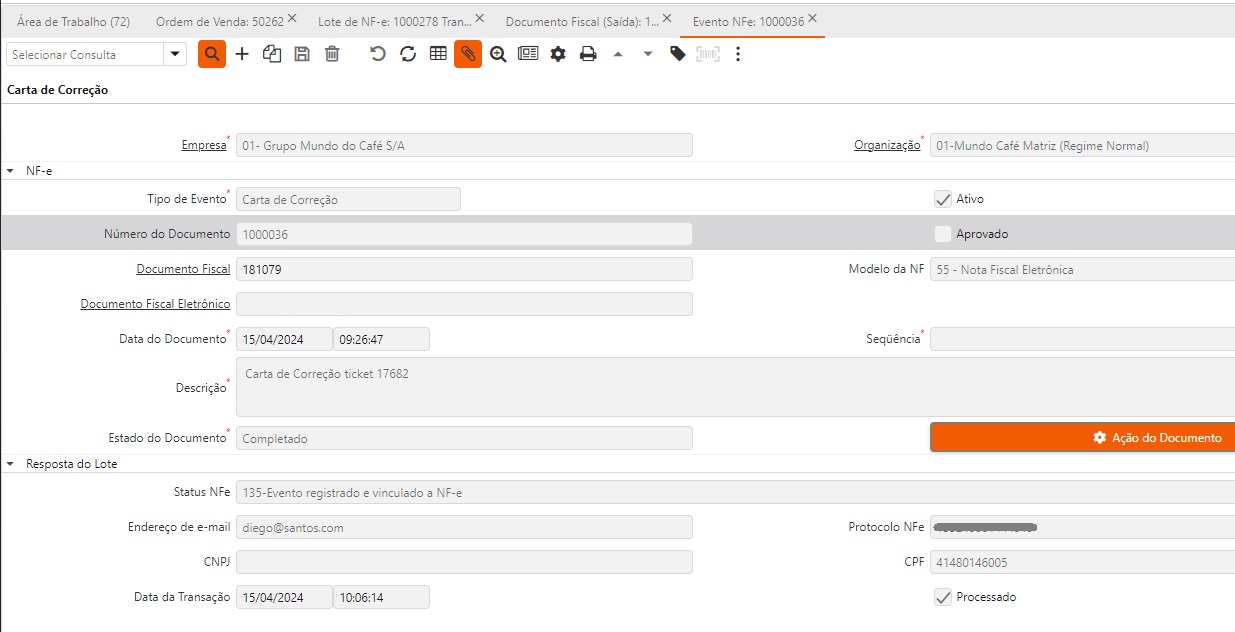Open the Área de Trabalho (72) tab
Screen dimensions: 1235x632
point(73,21)
